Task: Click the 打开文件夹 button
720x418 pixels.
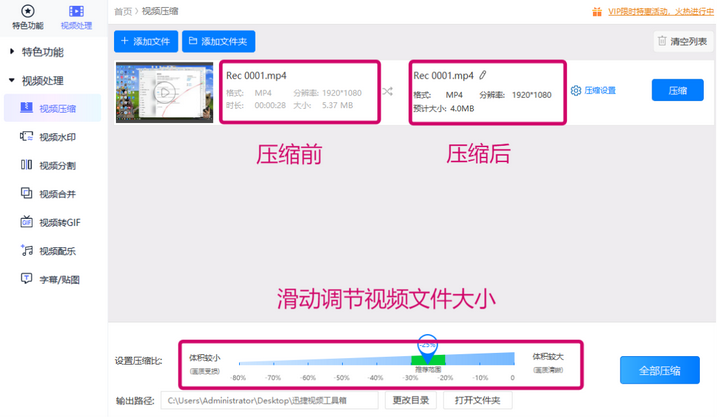Action: coord(478,401)
